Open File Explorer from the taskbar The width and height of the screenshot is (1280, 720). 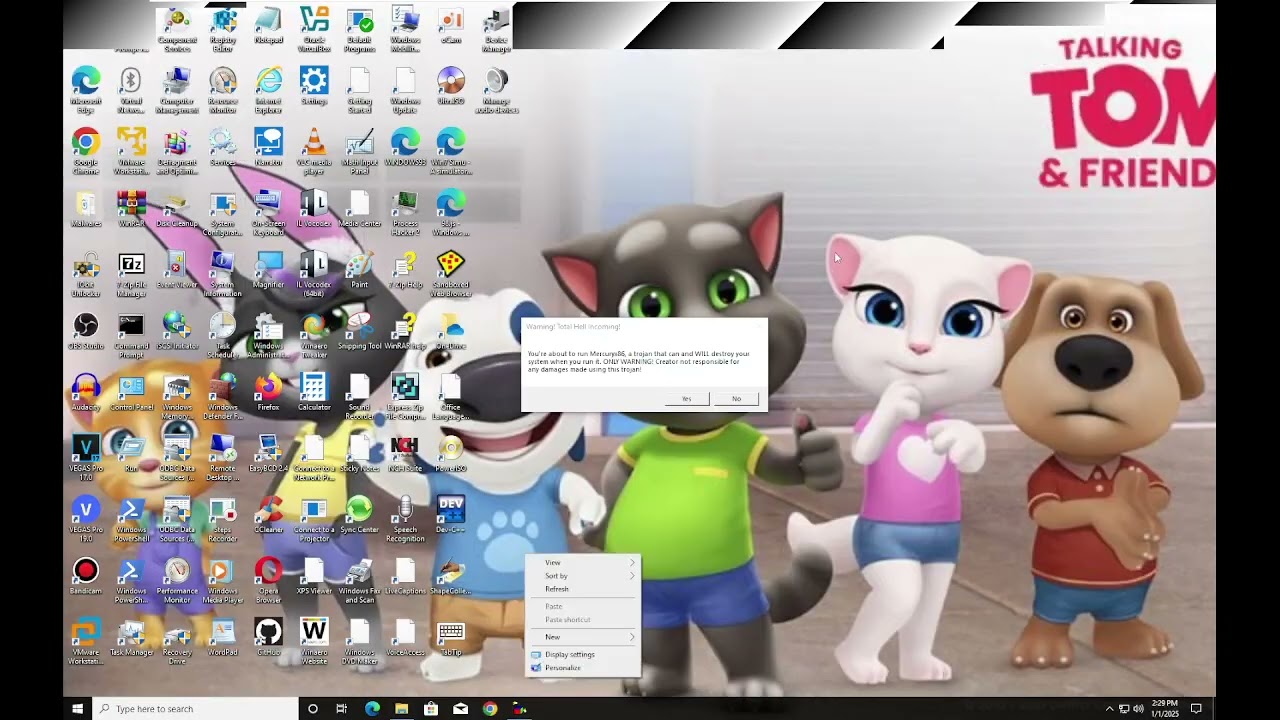(x=401, y=709)
